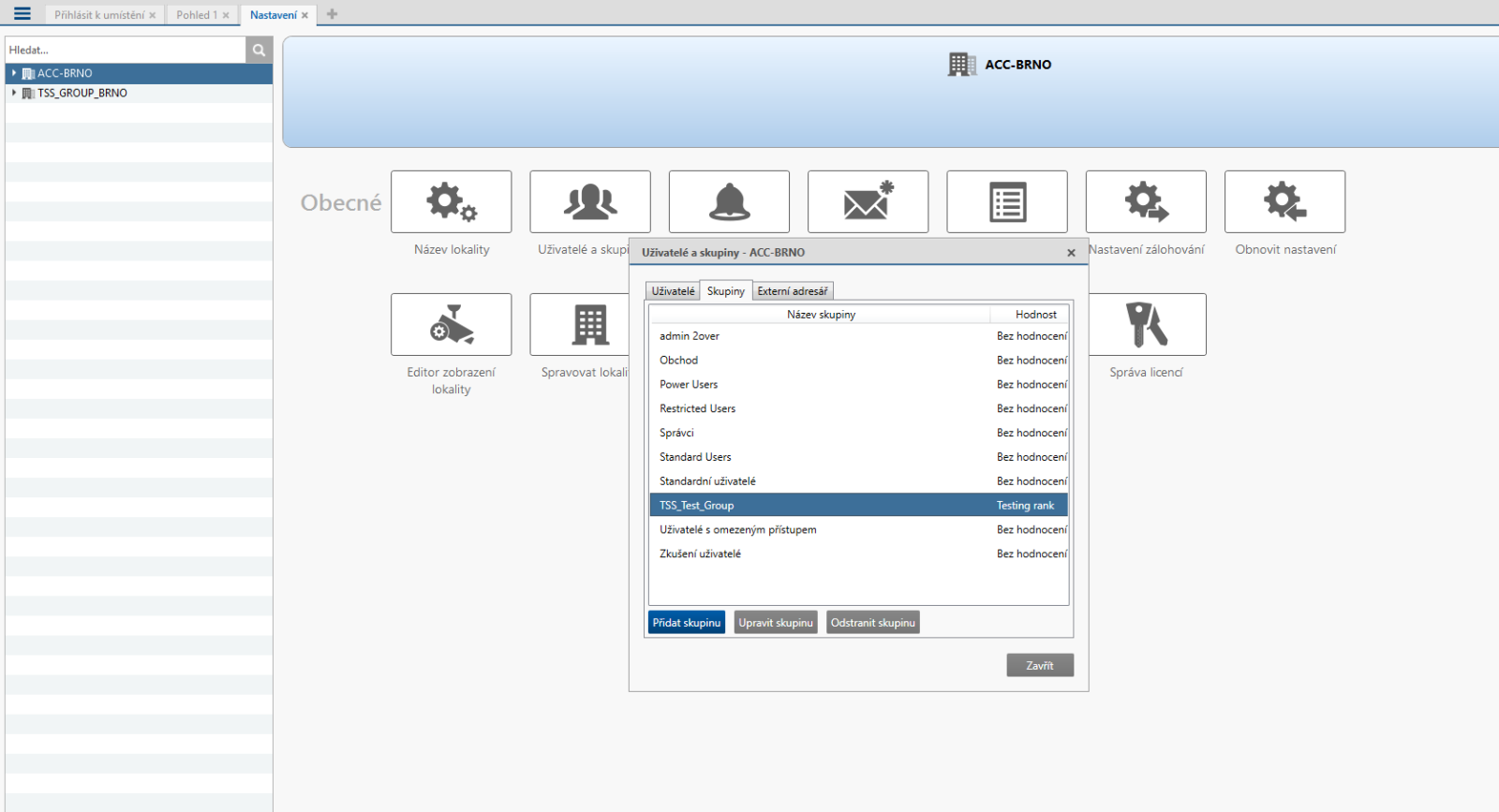The image size is (1499, 812).
Task: Open Nastavení zálohování backup icon
Action: tap(1146, 201)
